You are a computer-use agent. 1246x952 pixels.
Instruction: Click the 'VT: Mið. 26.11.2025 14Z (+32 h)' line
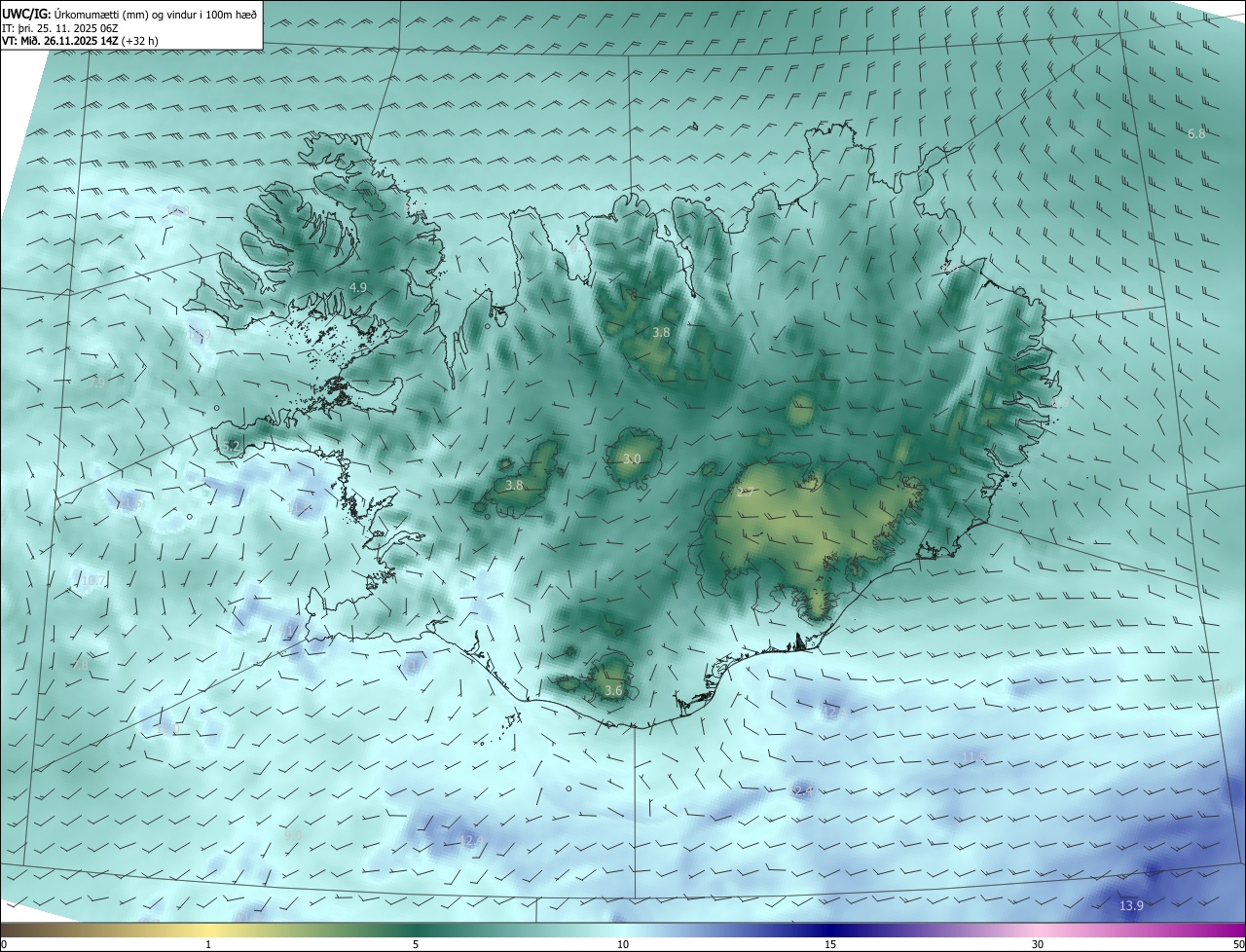[80, 41]
